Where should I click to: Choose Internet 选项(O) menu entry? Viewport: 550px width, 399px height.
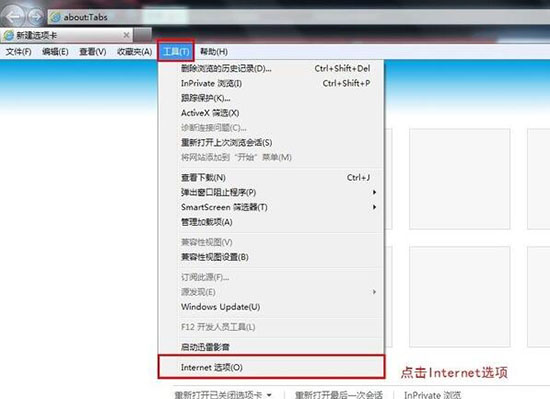[271, 367]
